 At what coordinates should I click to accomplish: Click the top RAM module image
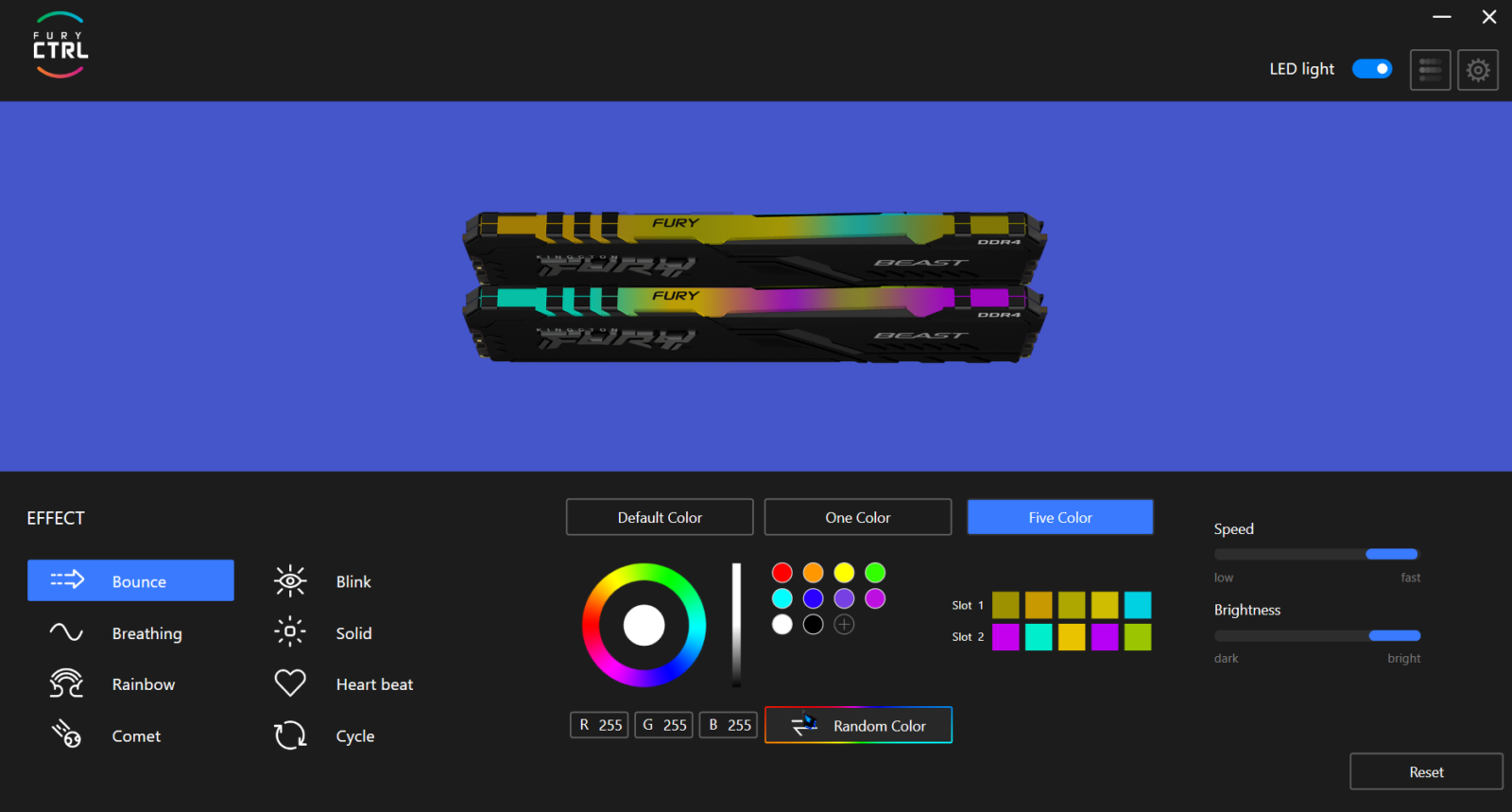point(754,247)
